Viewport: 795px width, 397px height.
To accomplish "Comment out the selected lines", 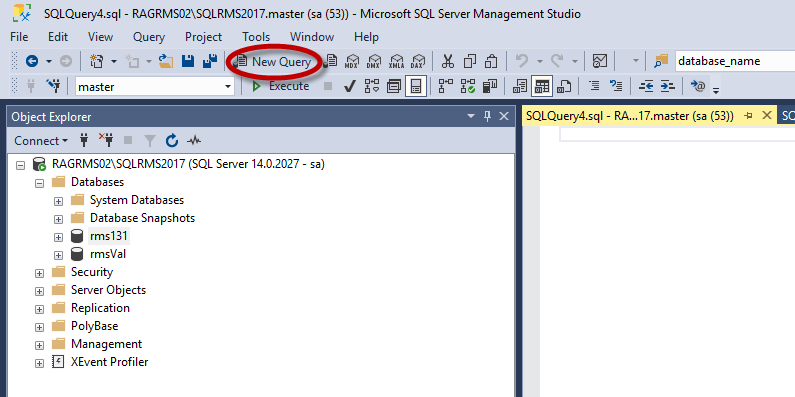I will click(x=594, y=87).
